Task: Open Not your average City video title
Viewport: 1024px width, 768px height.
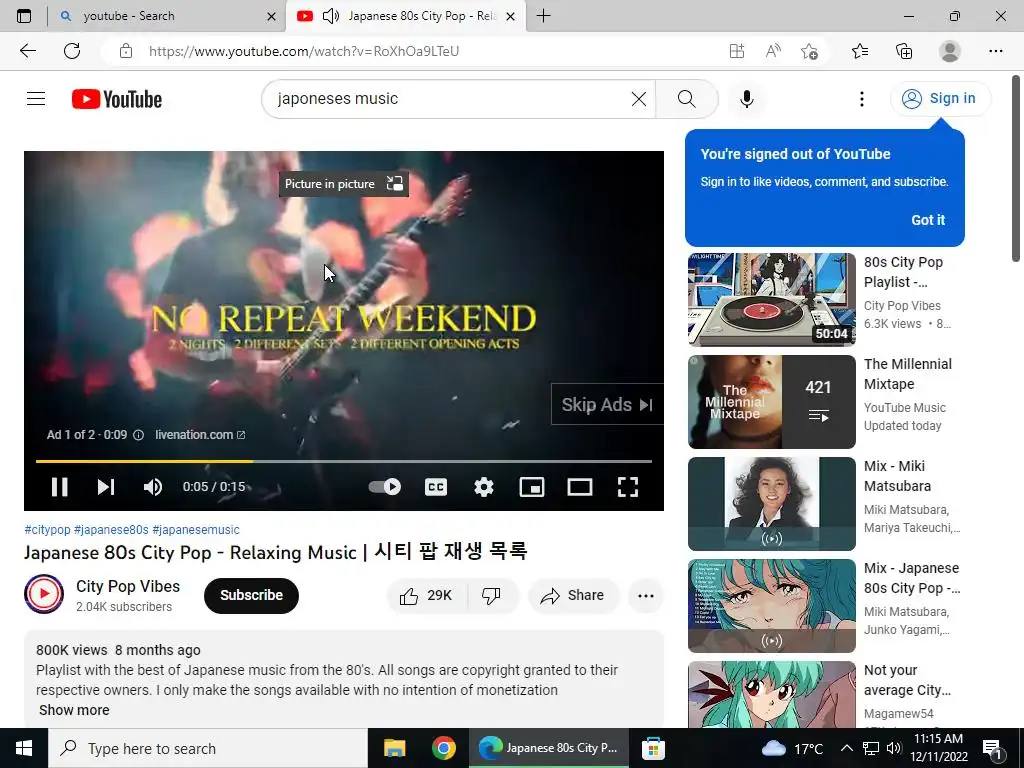Action: click(907, 680)
